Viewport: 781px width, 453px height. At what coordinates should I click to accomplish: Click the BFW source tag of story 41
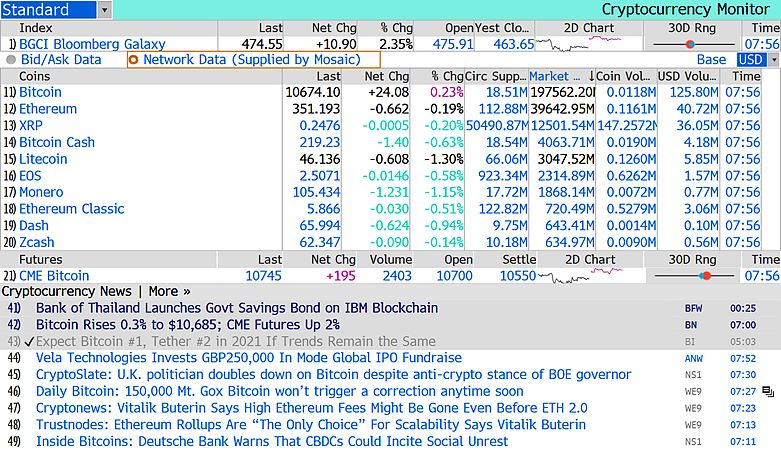coord(693,308)
